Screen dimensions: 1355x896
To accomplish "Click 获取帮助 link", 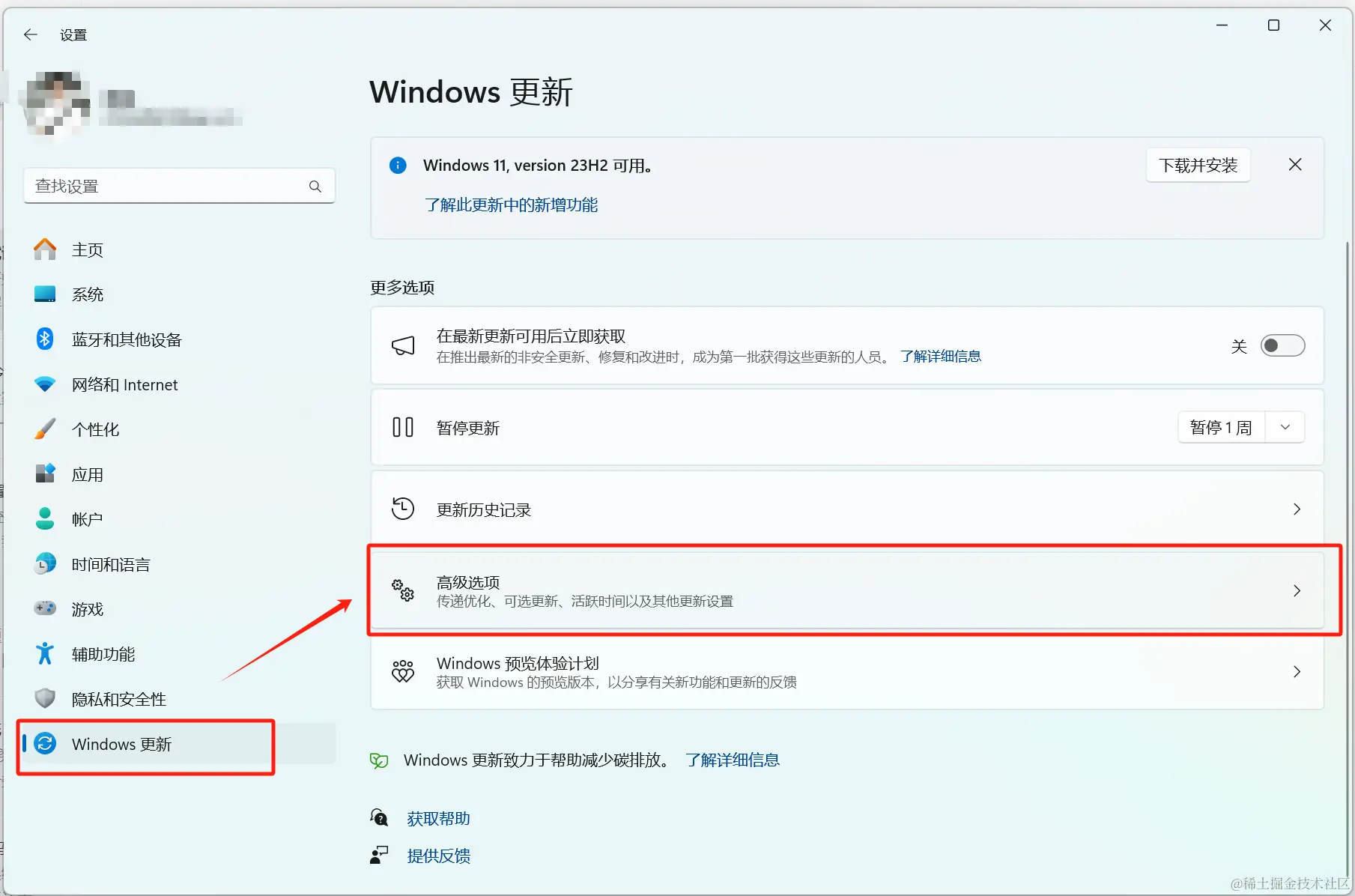I will (439, 818).
